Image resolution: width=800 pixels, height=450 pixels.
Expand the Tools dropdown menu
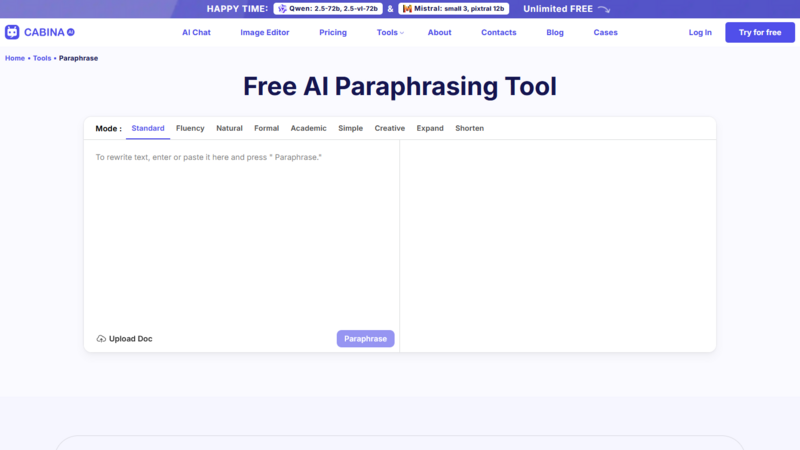tap(390, 32)
